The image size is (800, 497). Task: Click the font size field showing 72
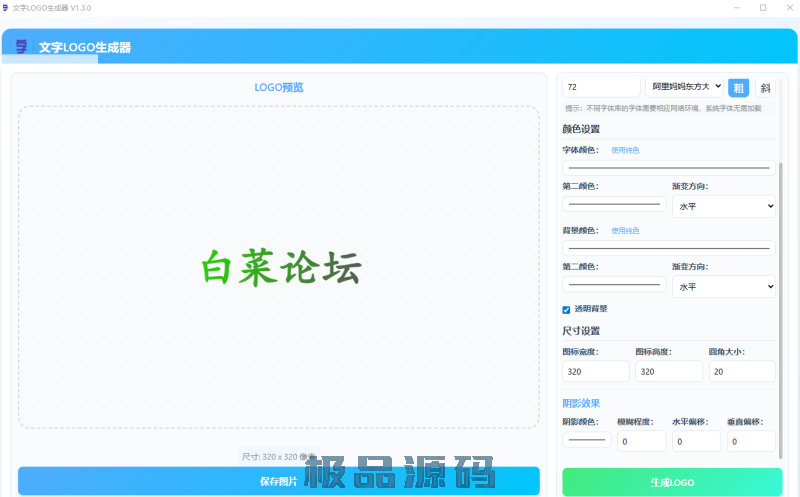pyautogui.click(x=601, y=87)
